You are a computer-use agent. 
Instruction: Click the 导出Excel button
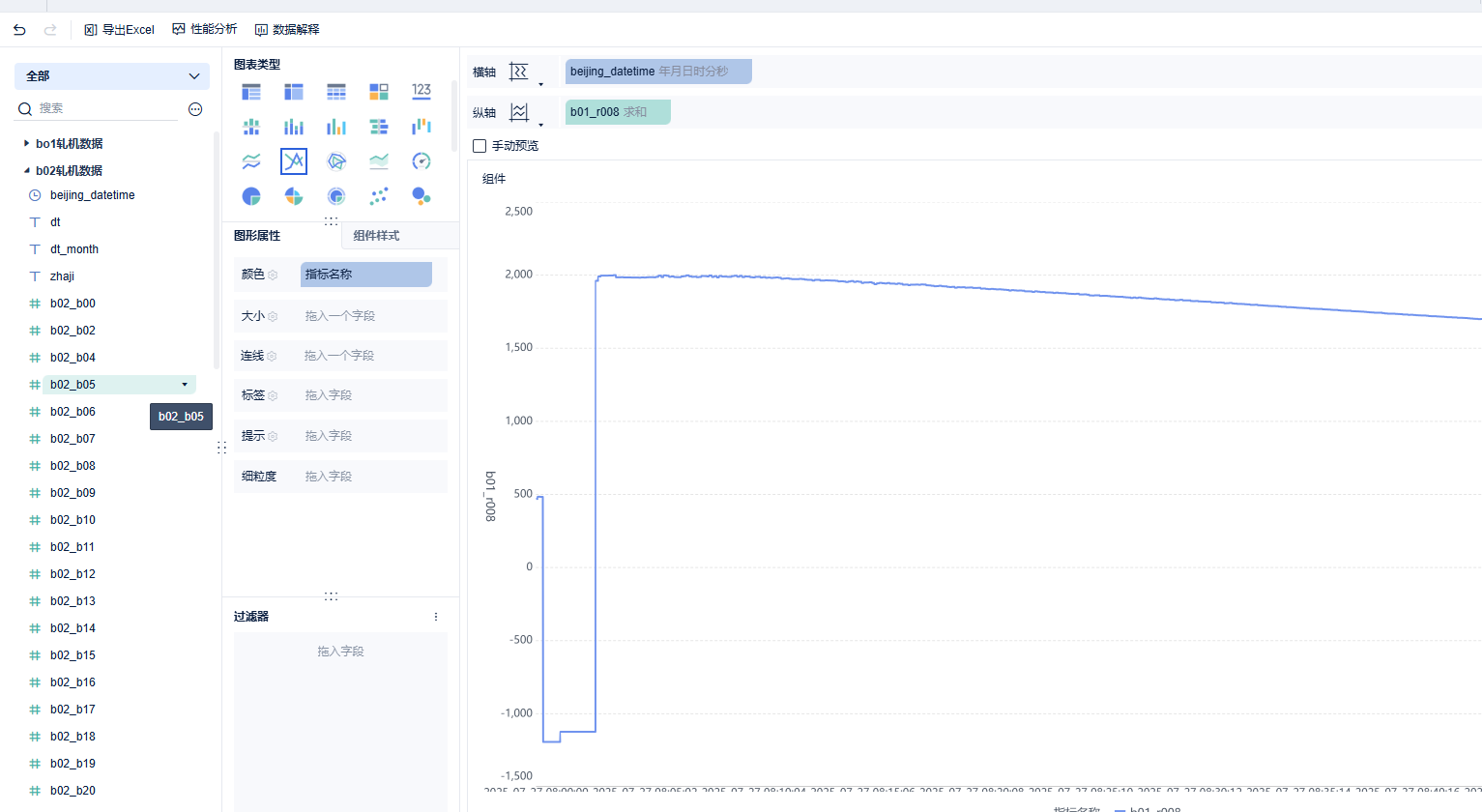pyautogui.click(x=119, y=30)
